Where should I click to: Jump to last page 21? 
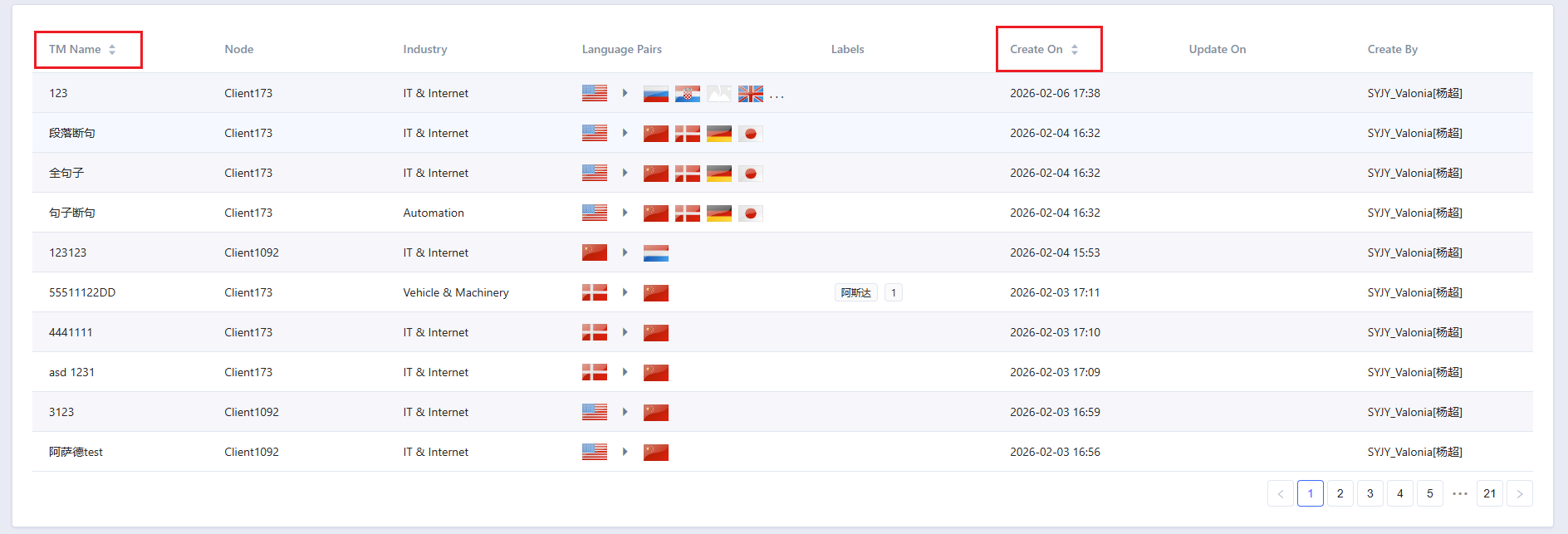coord(1490,493)
